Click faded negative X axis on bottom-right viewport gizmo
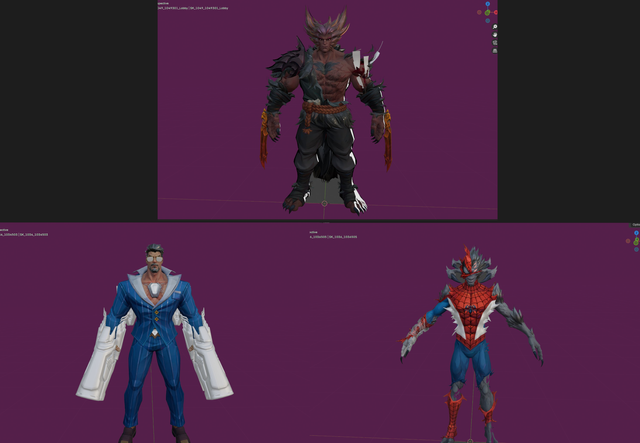Screen dimensions: 640x443 (628, 241)
